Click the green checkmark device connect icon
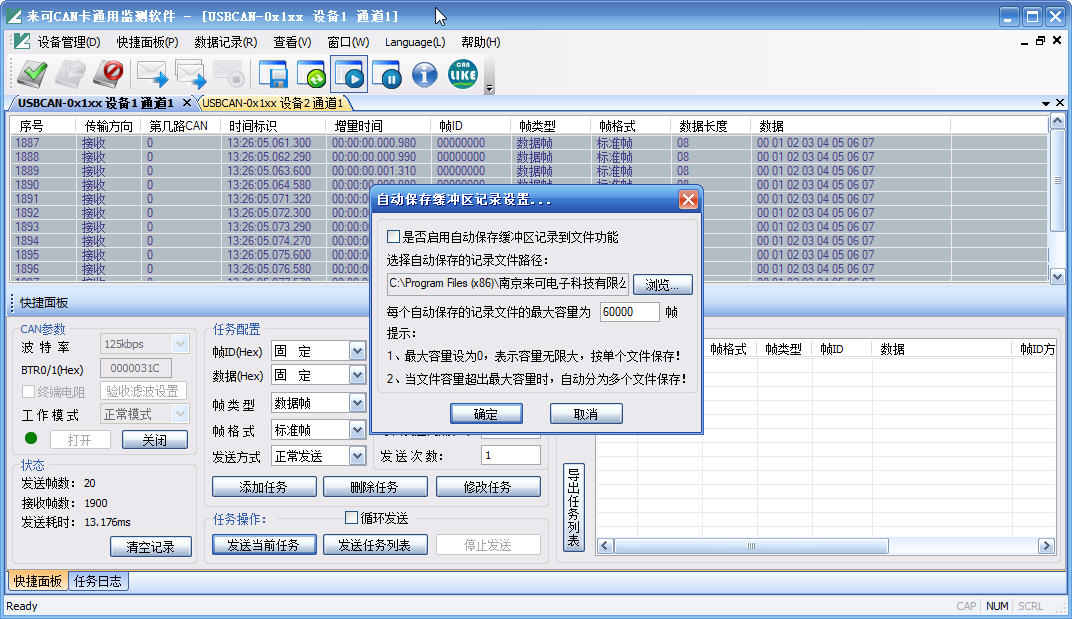 click(33, 74)
